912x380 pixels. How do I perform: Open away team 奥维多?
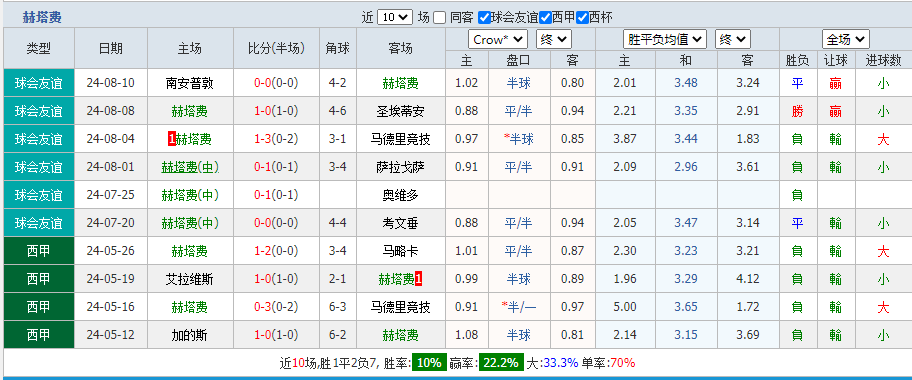(400, 196)
